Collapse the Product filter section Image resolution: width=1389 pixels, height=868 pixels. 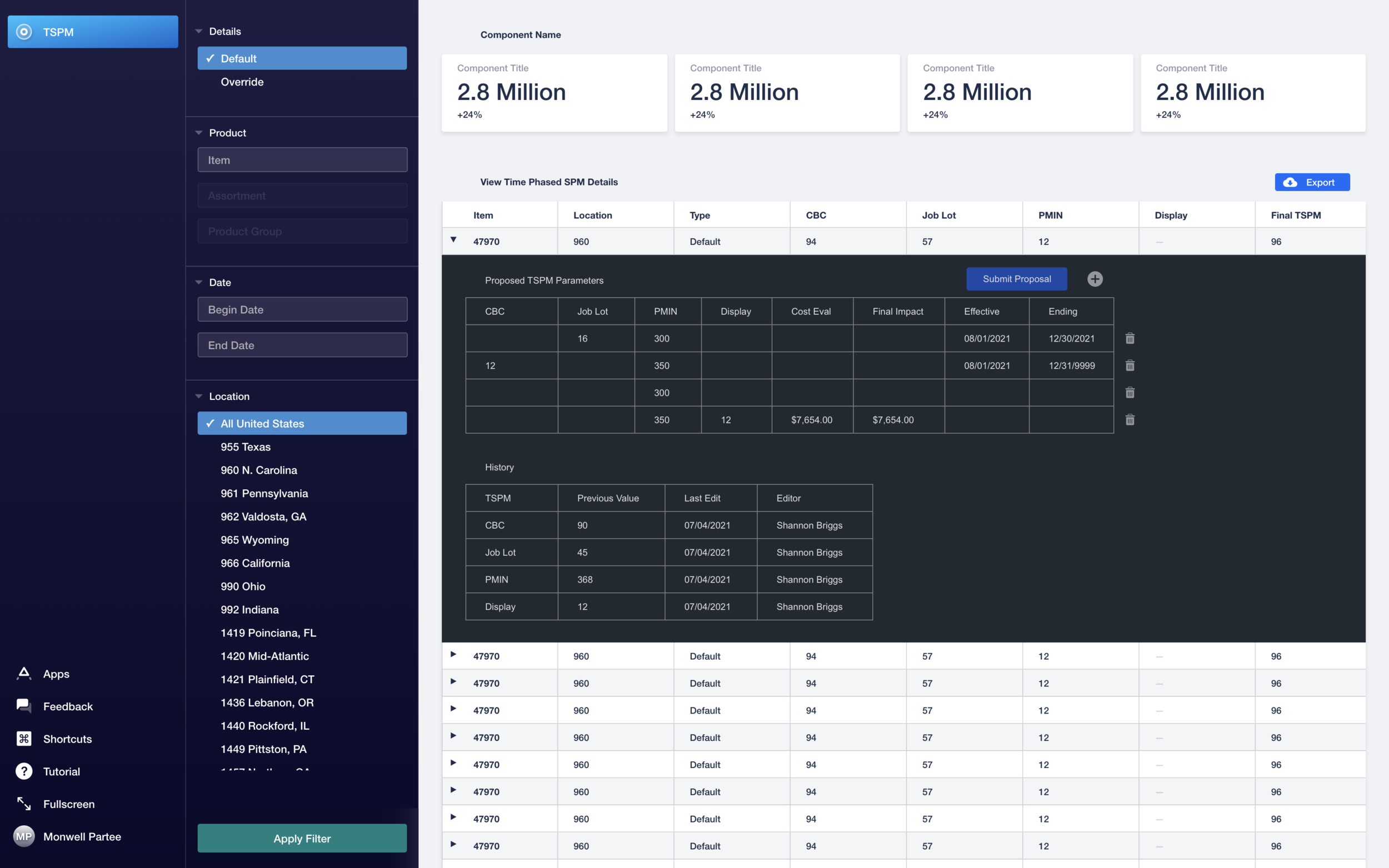tap(199, 133)
